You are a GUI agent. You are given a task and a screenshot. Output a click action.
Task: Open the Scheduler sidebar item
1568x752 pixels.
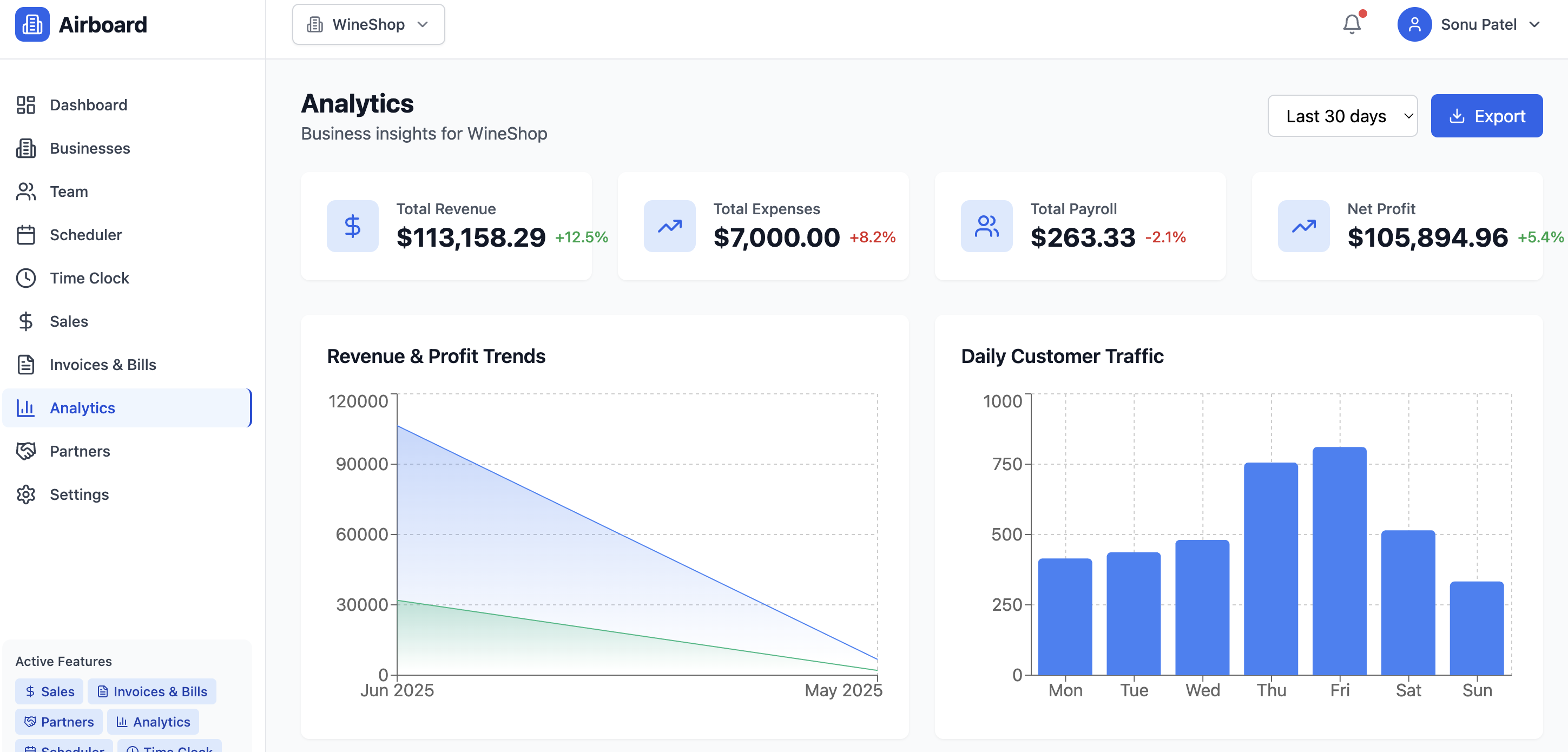[x=85, y=235]
